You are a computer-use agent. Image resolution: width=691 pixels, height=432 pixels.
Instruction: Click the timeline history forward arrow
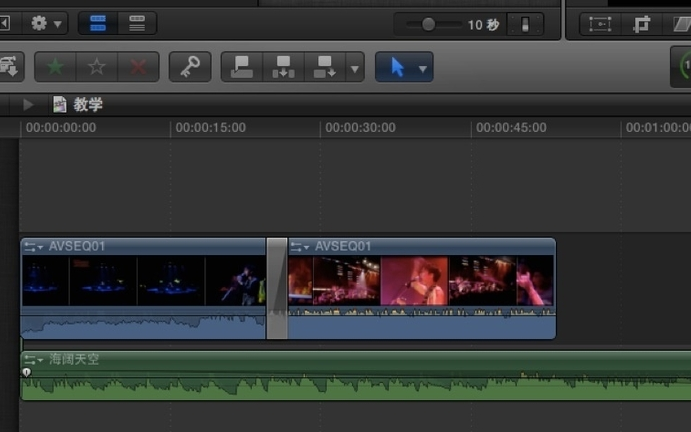tap(29, 104)
